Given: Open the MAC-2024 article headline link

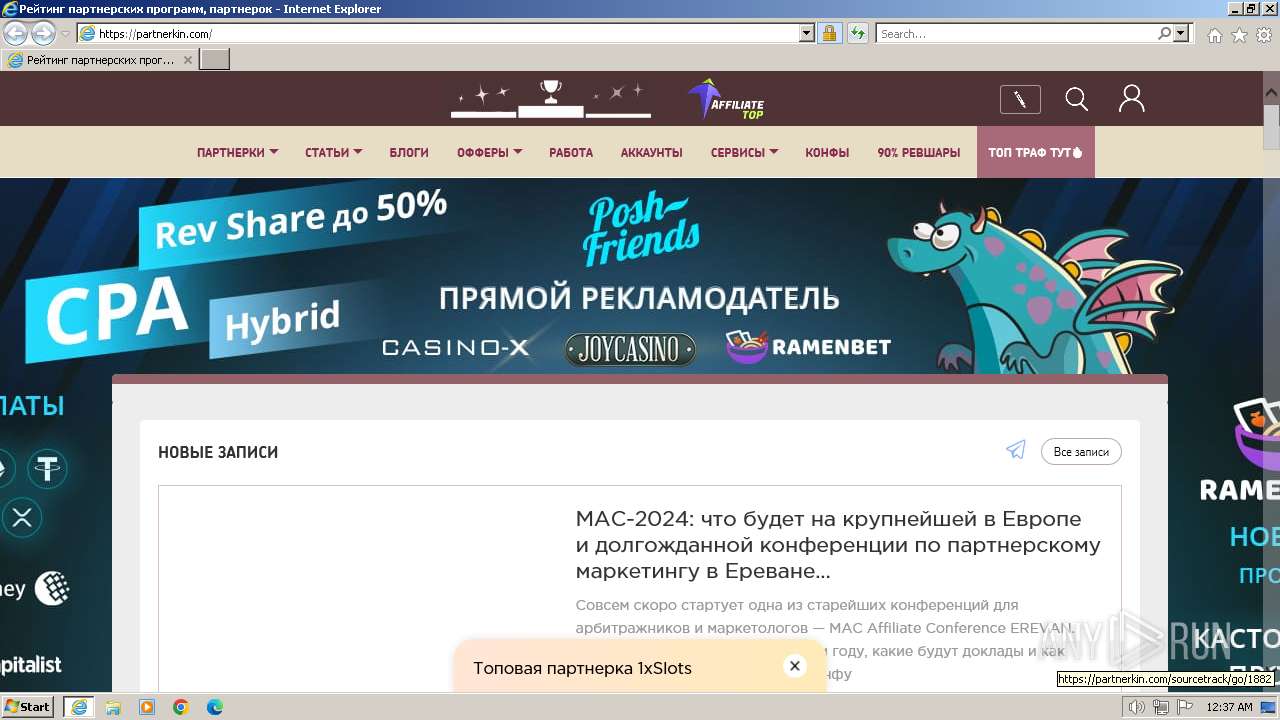Looking at the screenshot, I should tap(838, 545).
